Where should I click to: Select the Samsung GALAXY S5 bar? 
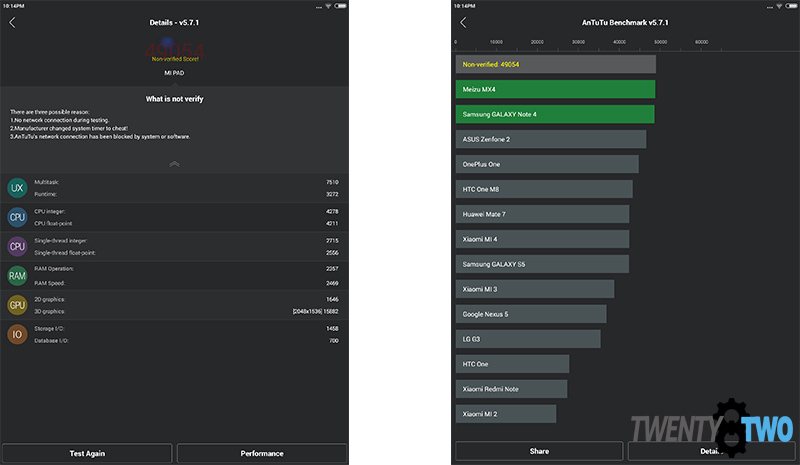[x=542, y=264]
